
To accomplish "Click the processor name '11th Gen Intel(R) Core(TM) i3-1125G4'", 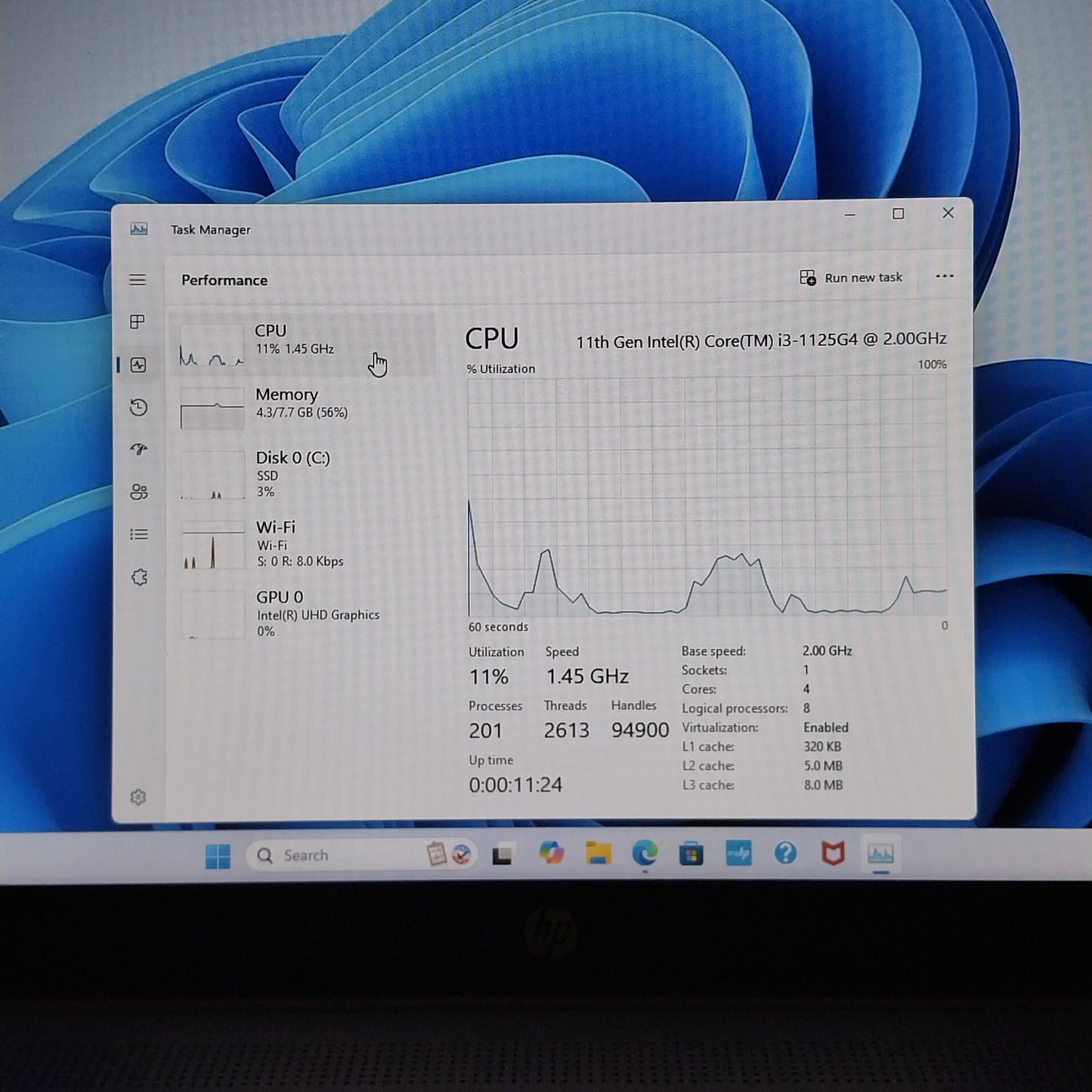I will (717, 342).
